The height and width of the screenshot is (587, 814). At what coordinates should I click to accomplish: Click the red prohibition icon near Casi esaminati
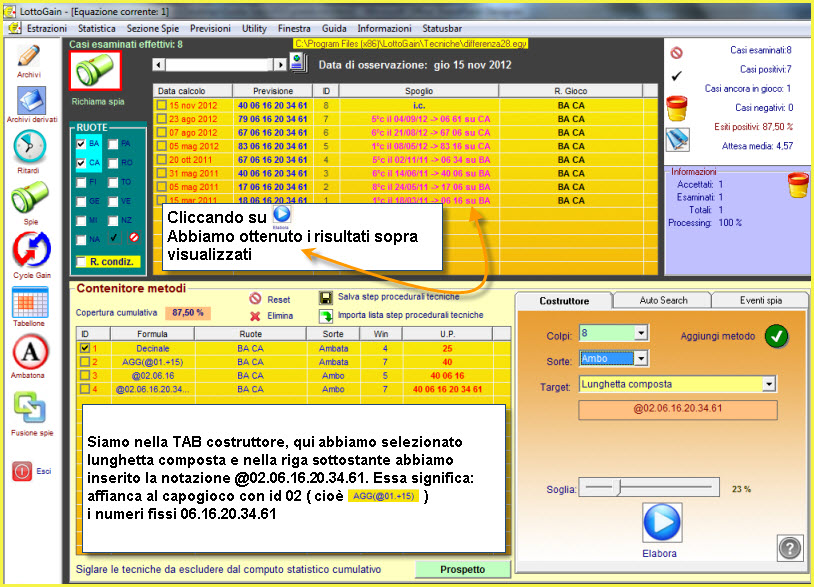click(676, 52)
